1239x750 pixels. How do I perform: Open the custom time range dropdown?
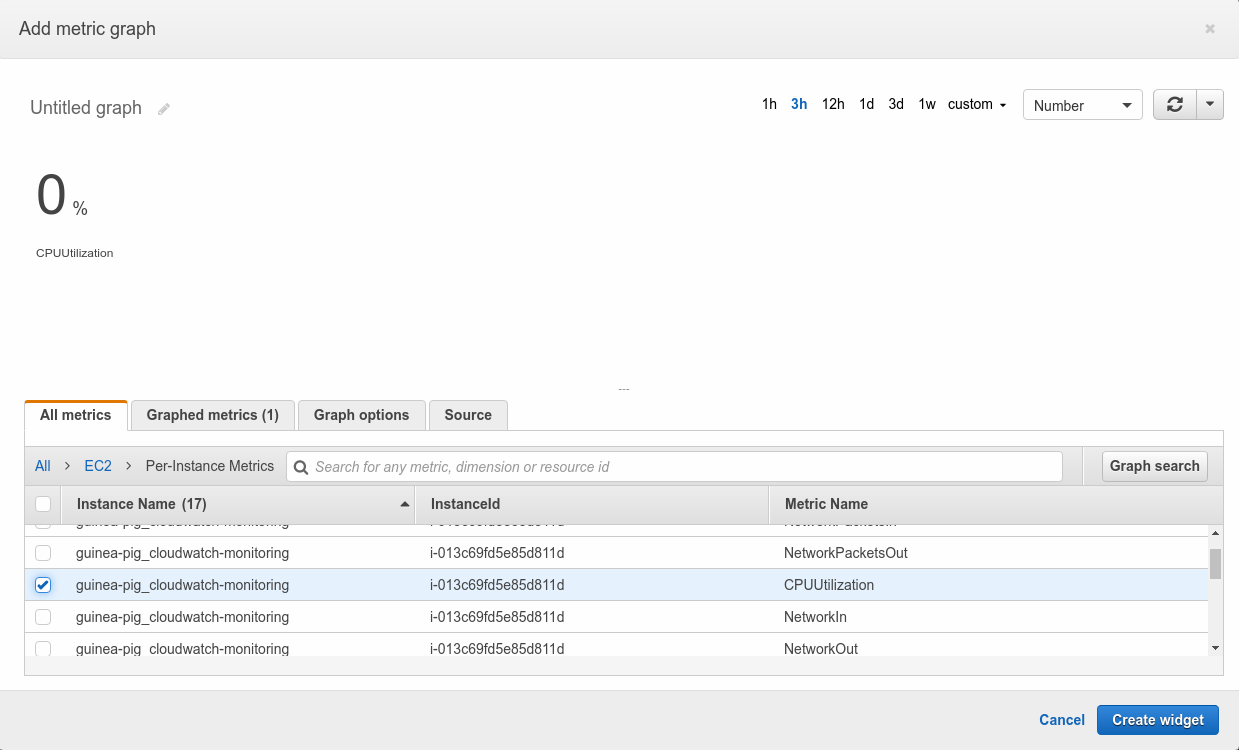976,104
